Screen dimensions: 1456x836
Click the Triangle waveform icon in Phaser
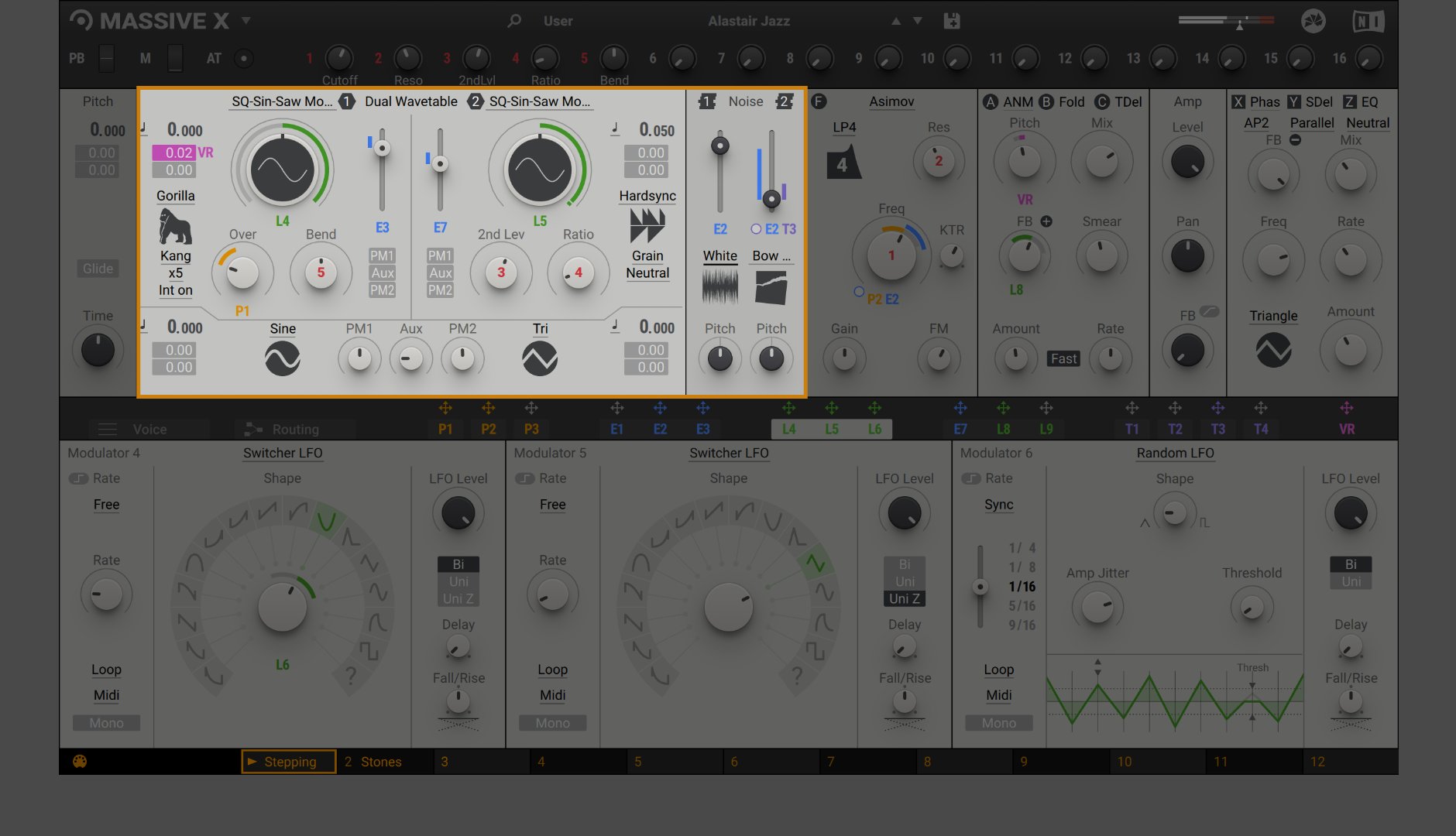[x=1273, y=351]
